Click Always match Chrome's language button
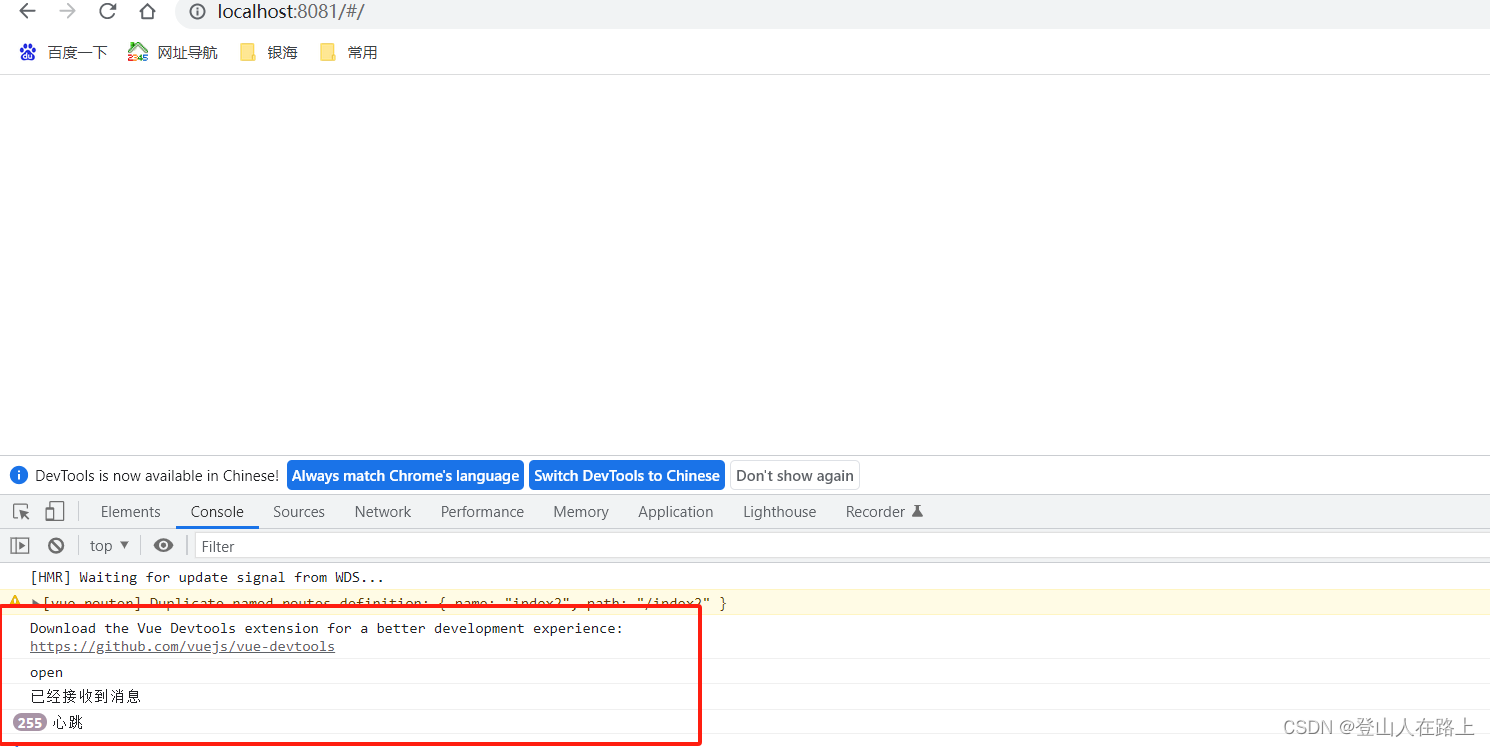 [x=405, y=475]
